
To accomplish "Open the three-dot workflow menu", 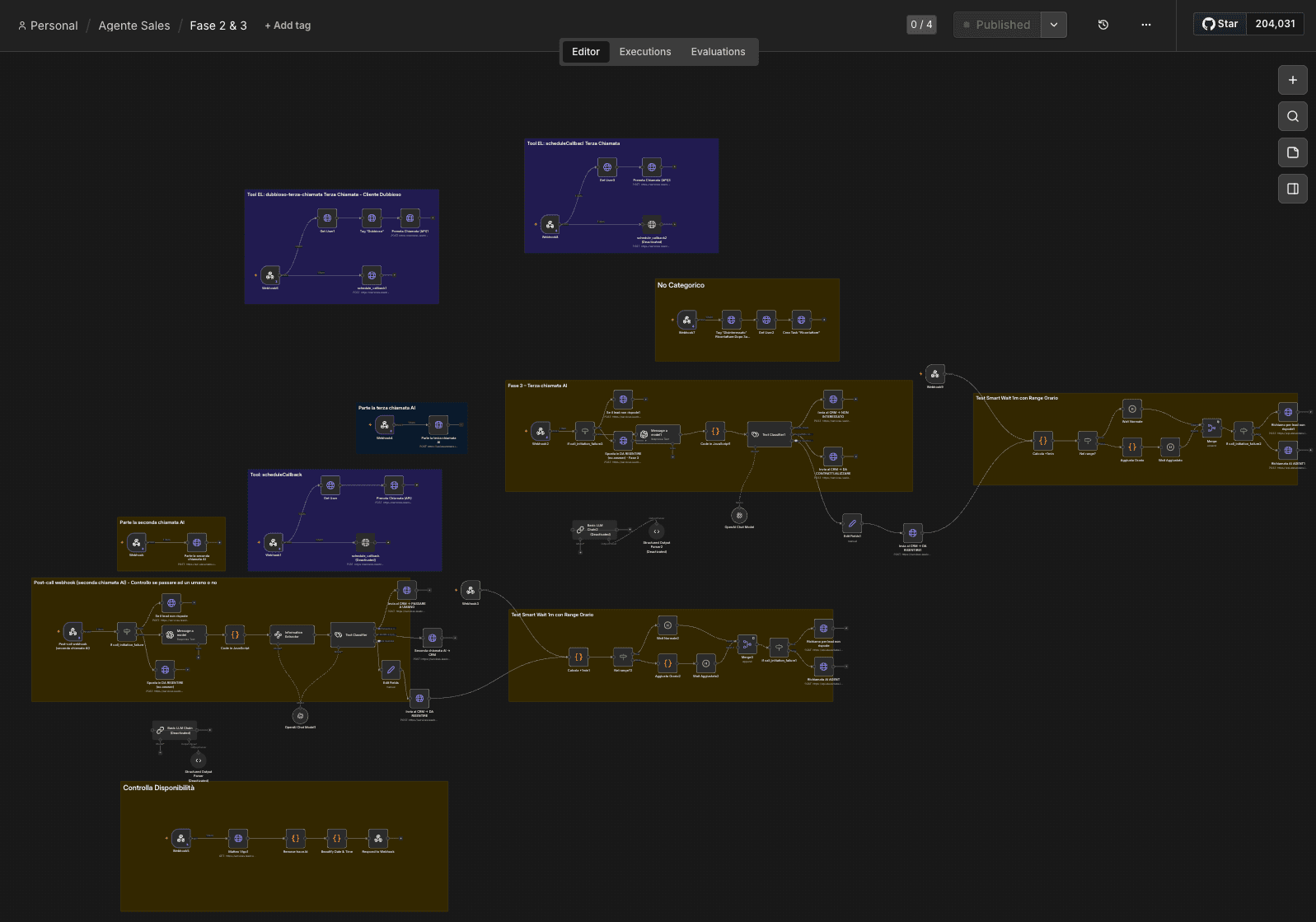I will pyautogui.click(x=1146, y=25).
